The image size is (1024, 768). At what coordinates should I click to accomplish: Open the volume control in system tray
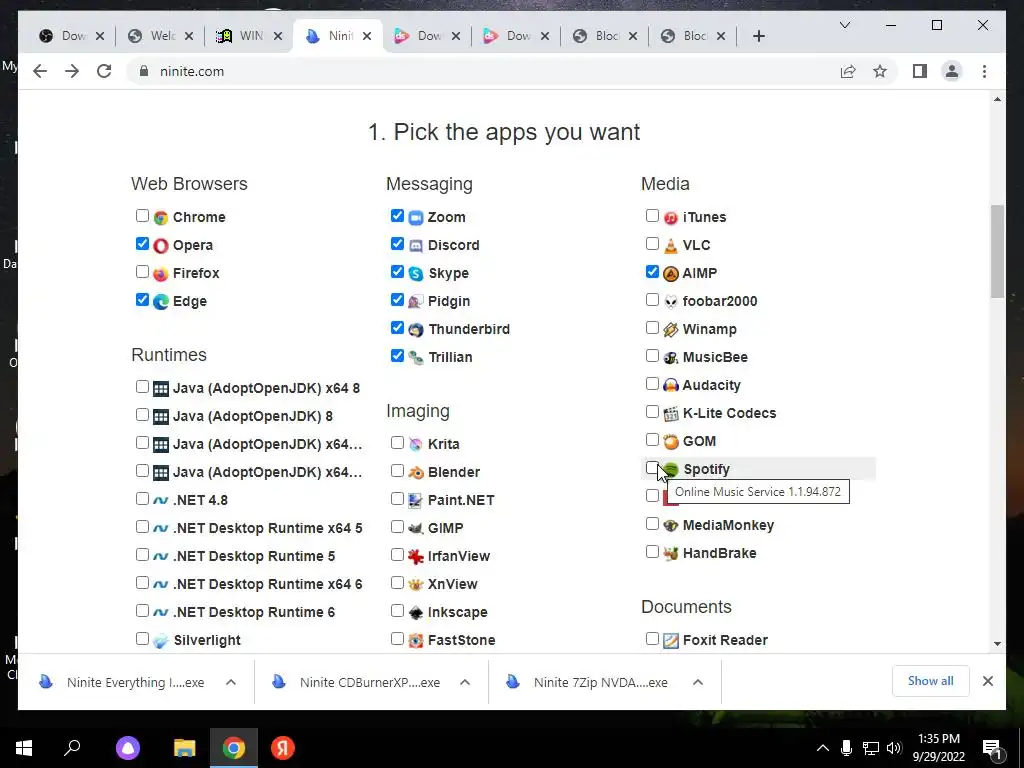tap(895, 748)
